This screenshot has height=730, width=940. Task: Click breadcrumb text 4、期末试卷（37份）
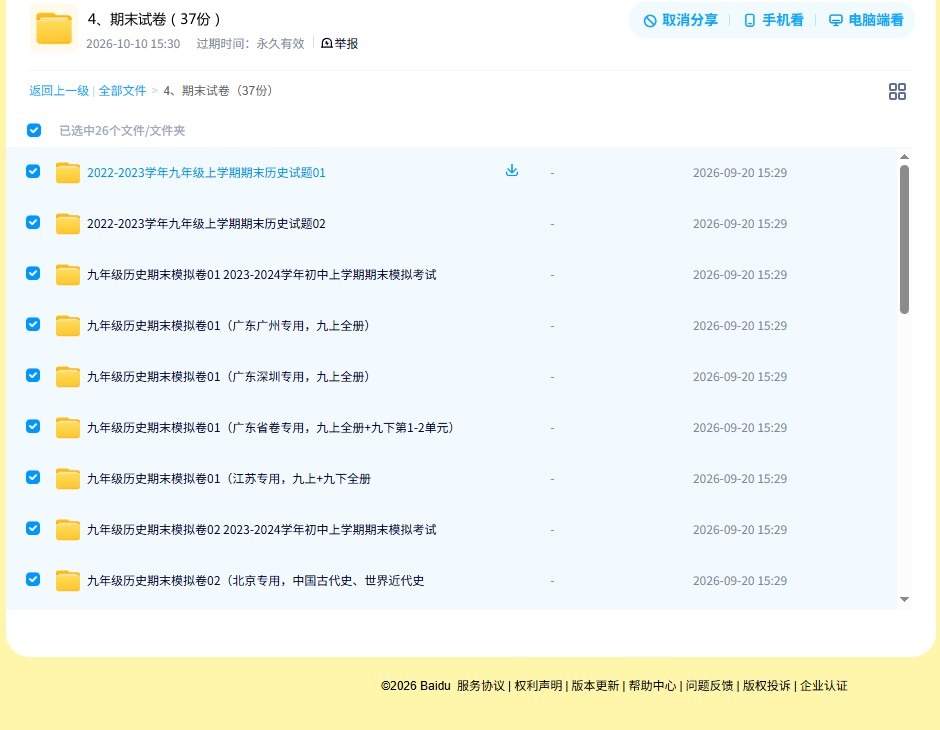[x=218, y=91]
